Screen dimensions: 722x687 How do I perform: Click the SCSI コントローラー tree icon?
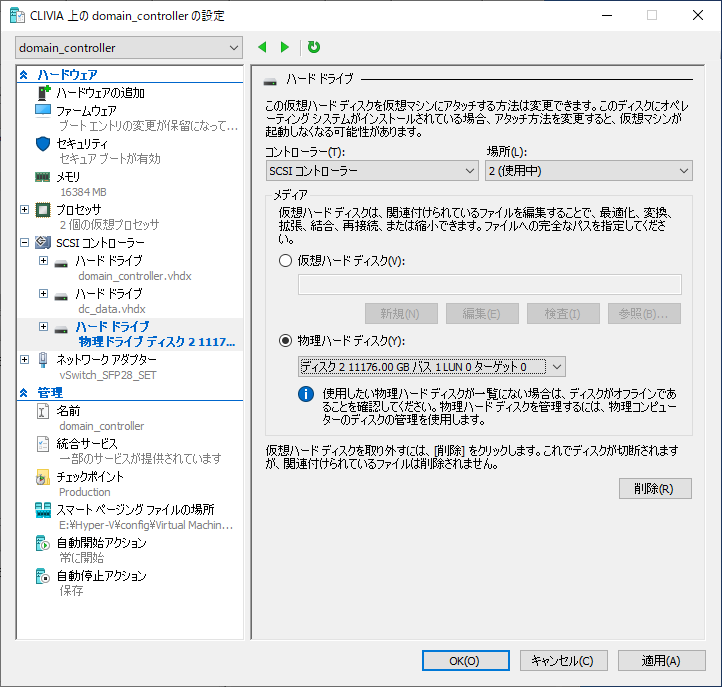tap(43, 243)
